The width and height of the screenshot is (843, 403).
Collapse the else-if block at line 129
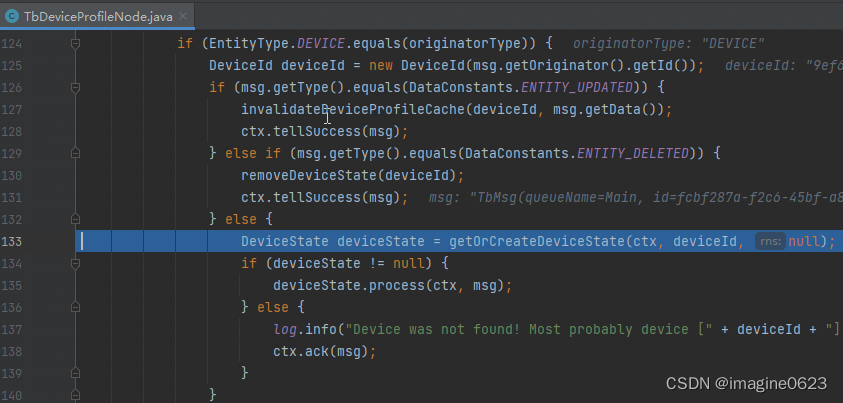point(75,154)
